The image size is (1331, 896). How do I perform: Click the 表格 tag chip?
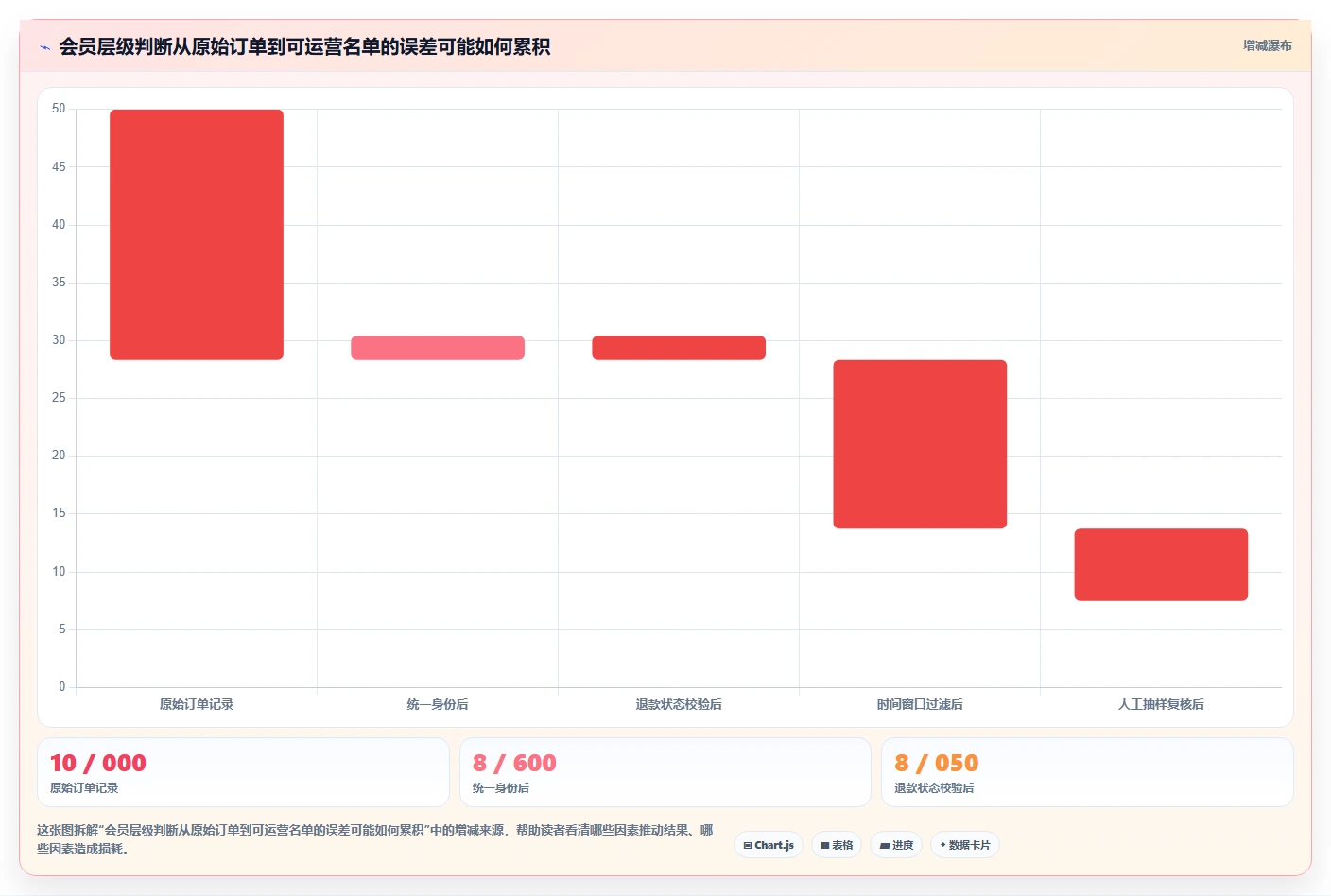[x=837, y=845]
